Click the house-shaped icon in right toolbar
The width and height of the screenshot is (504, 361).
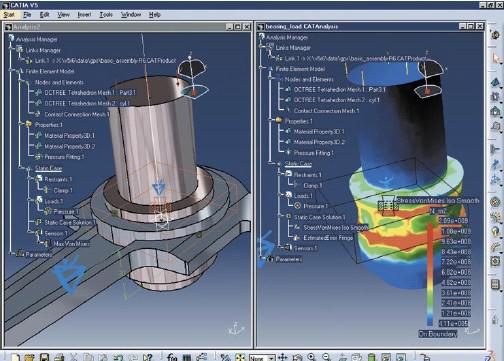coord(496,111)
